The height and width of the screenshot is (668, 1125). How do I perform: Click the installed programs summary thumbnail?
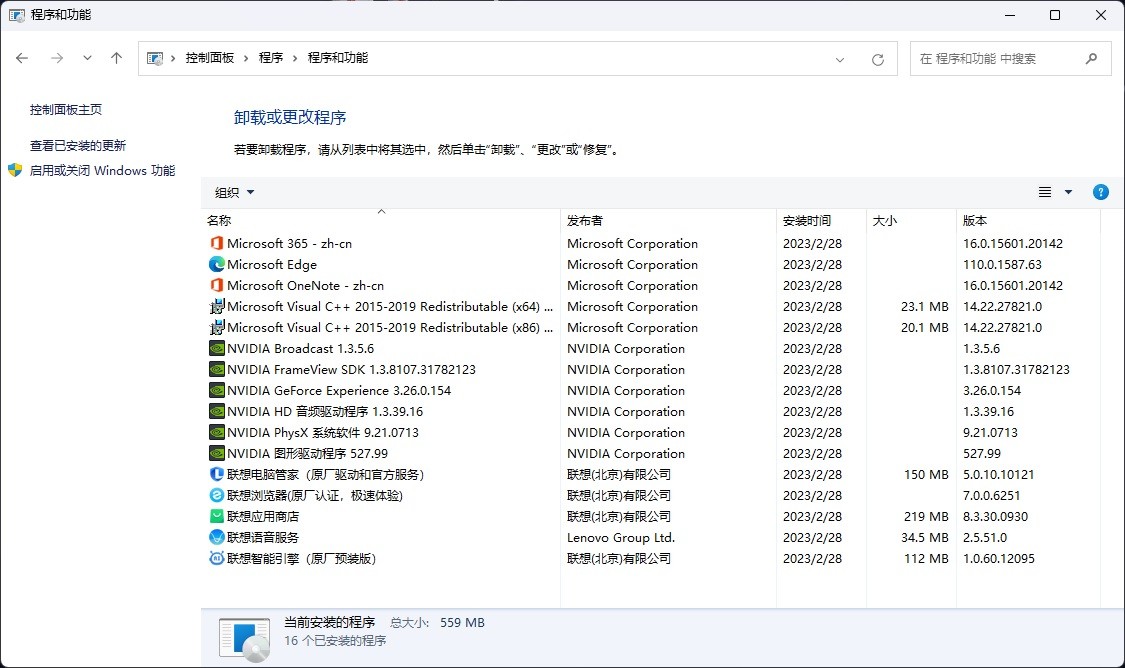pyautogui.click(x=245, y=639)
